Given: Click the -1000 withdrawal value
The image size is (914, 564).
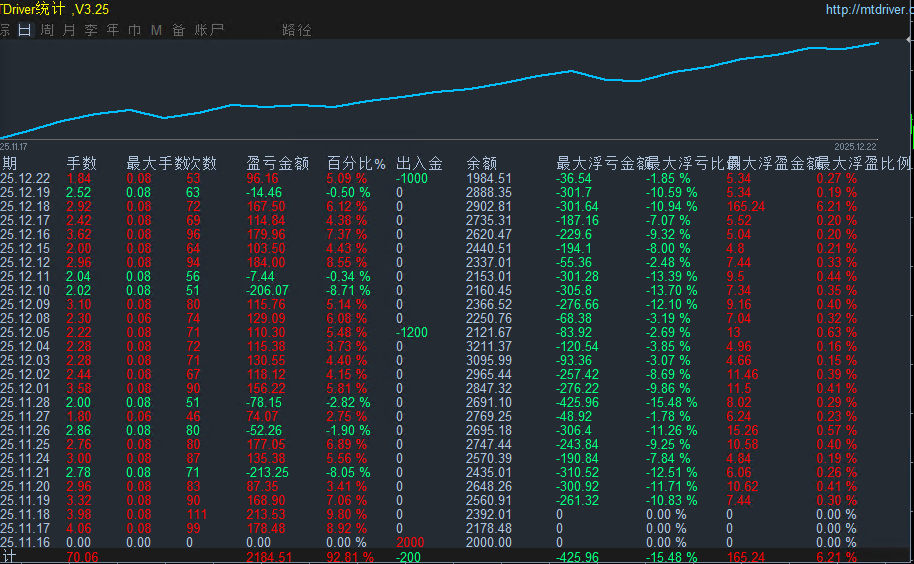Looking at the screenshot, I should coord(412,178).
